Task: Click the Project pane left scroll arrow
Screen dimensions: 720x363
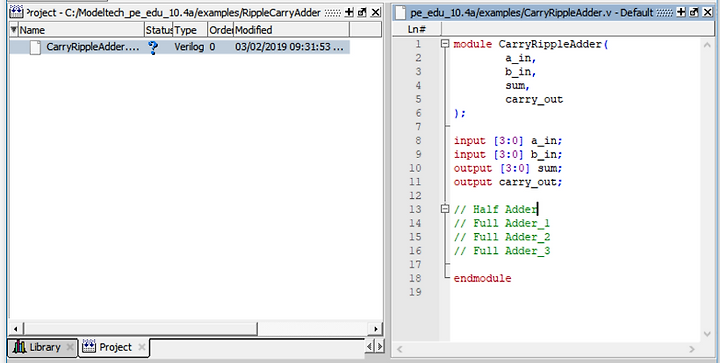Action: [x=16, y=329]
